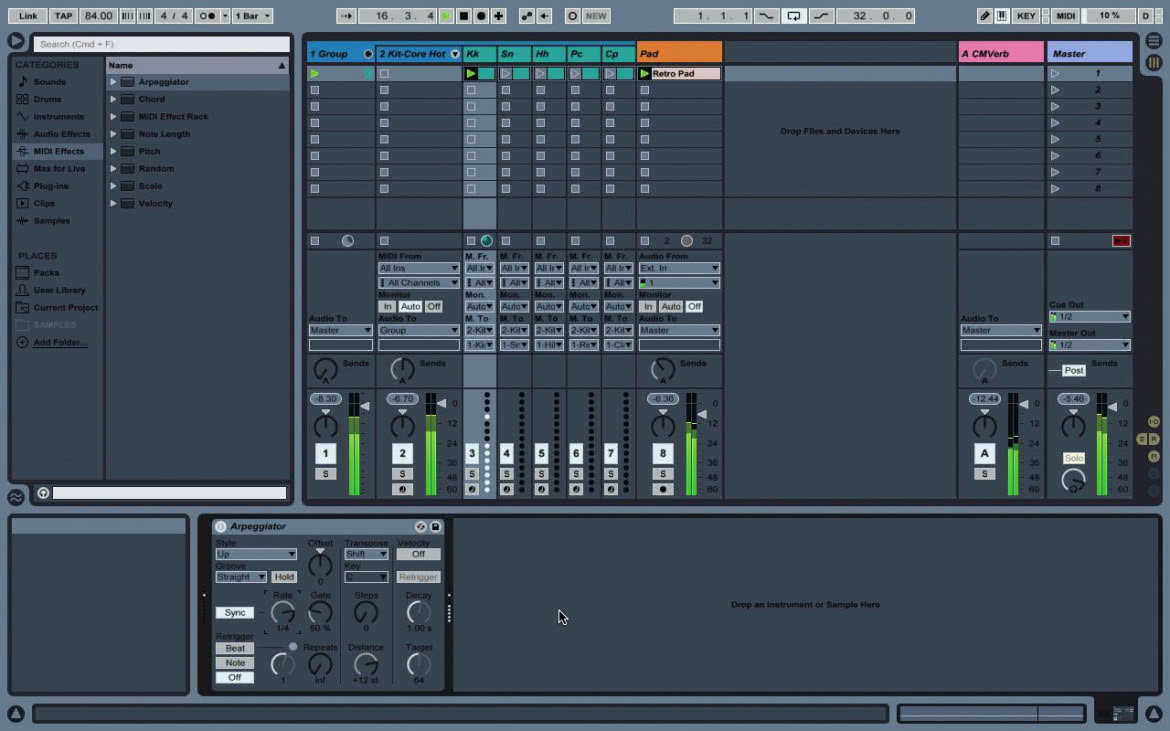Open the Transpose dropdown showing Shift
Viewport: 1170px width, 731px height.
[x=366, y=554]
